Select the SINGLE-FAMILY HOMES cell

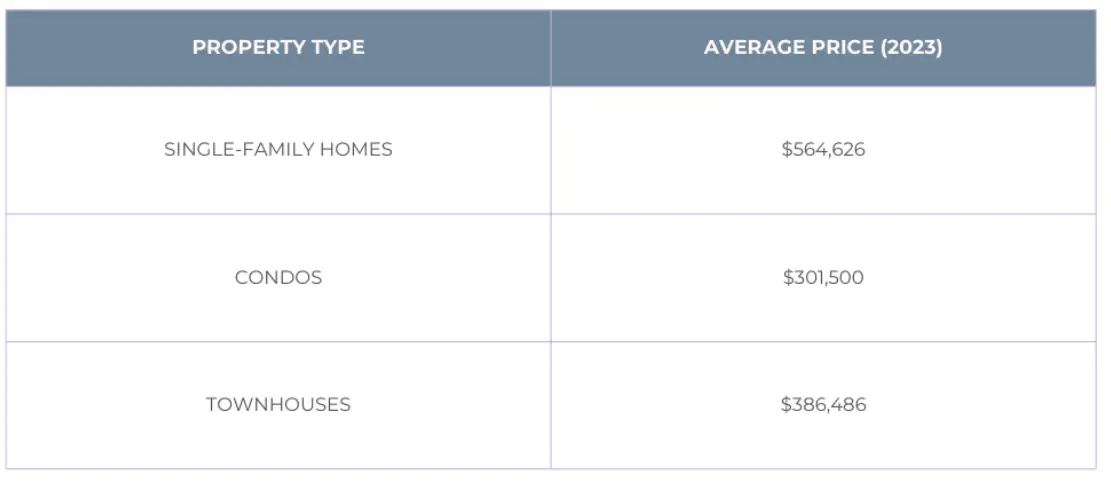(278, 150)
